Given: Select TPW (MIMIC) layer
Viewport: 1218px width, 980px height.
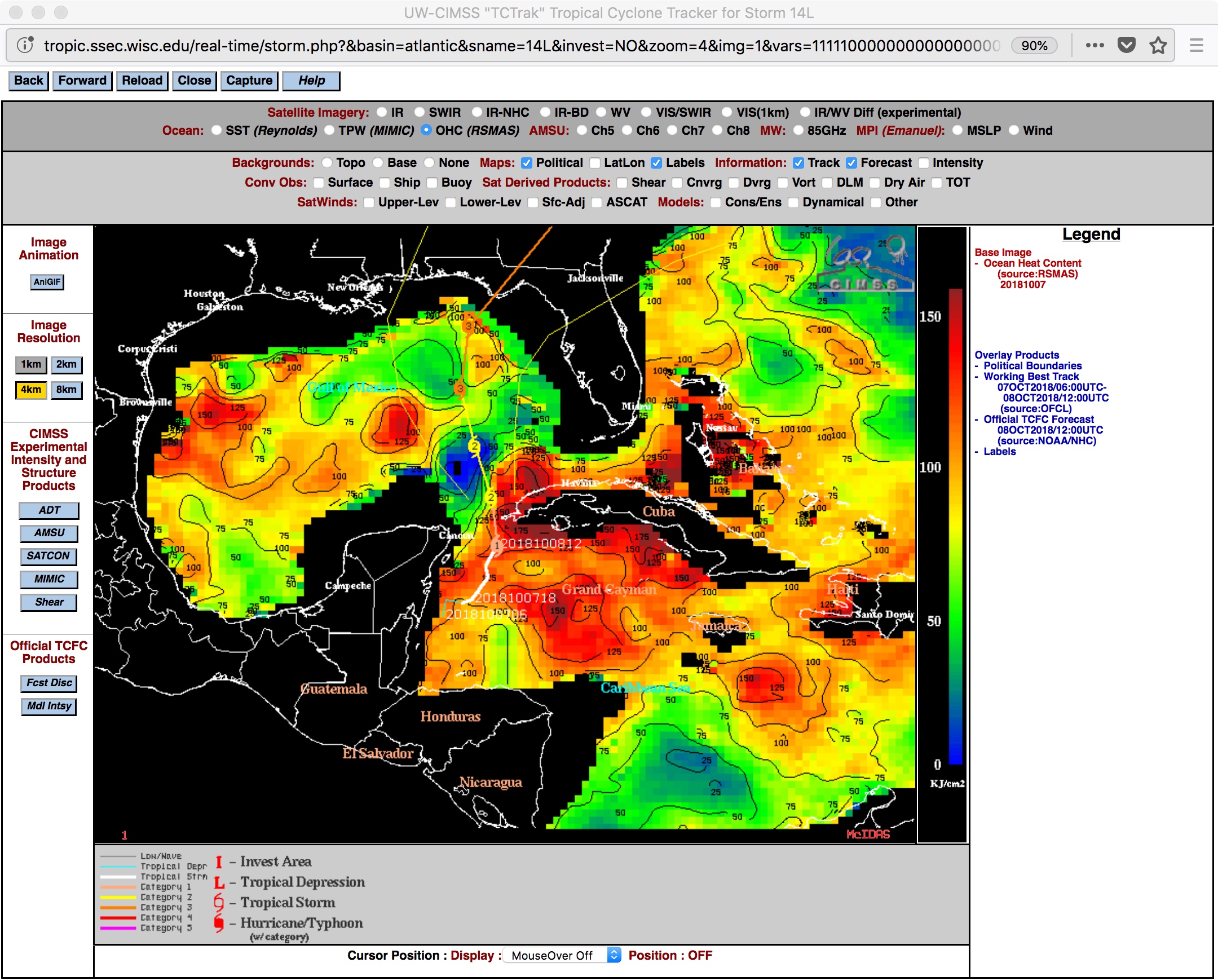Looking at the screenshot, I should 329,130.
